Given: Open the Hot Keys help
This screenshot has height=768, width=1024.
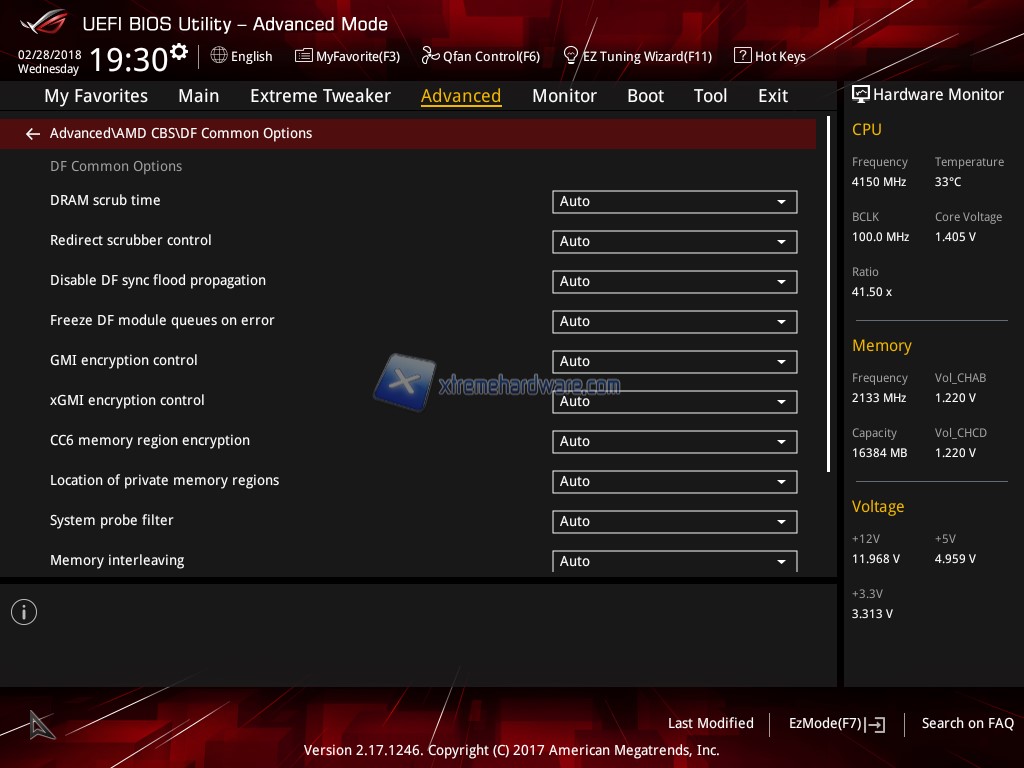Looking at the screenshot, I should [769, 56].
